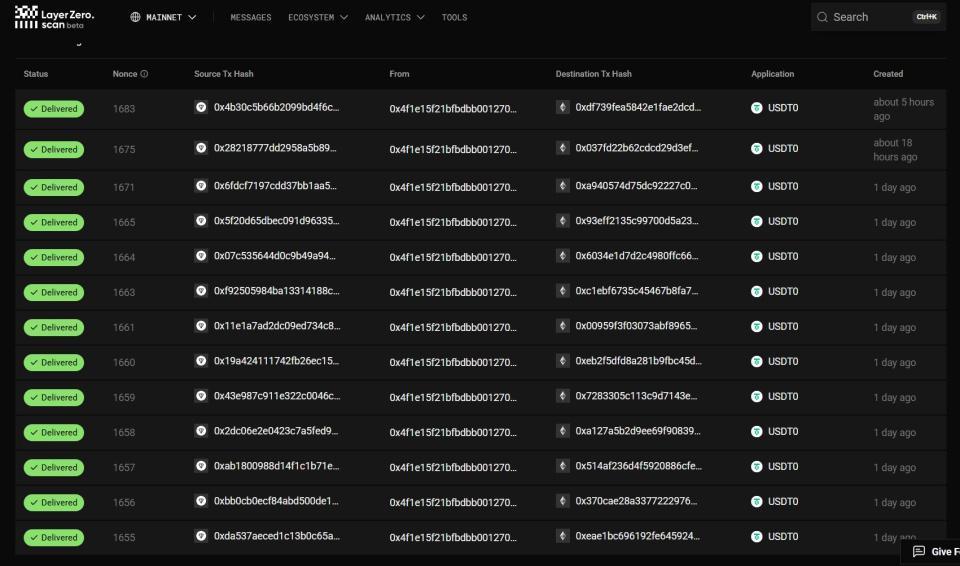960x566 pixels.
Task: Expand the ANALYTICS dropdown menu
Action: pos(394,17)
